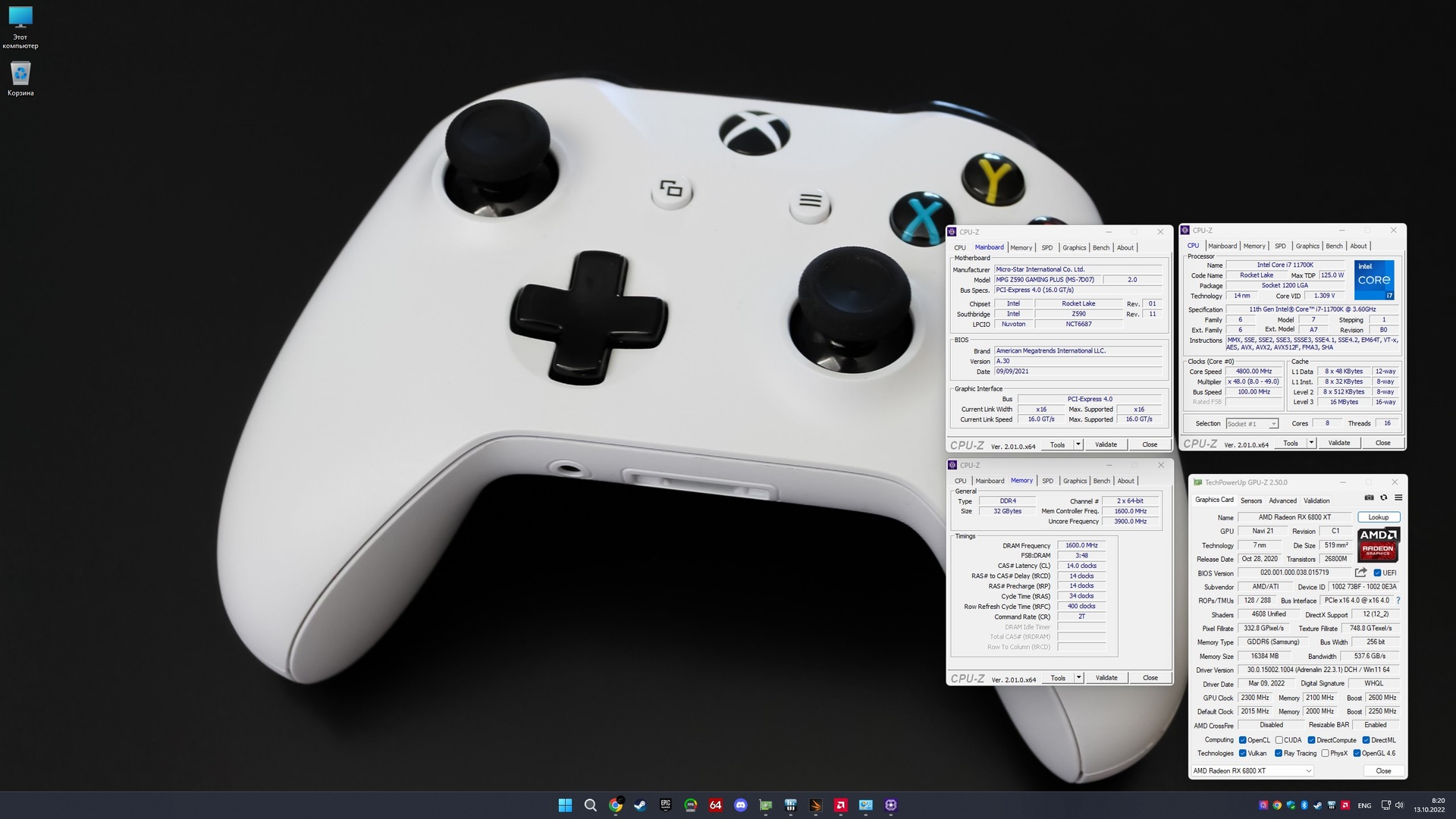The width and height of the screenshot is (1456, 819).
Task: Switch to GPU-Z via green card taskbar icon
Action: coord(766,805)
